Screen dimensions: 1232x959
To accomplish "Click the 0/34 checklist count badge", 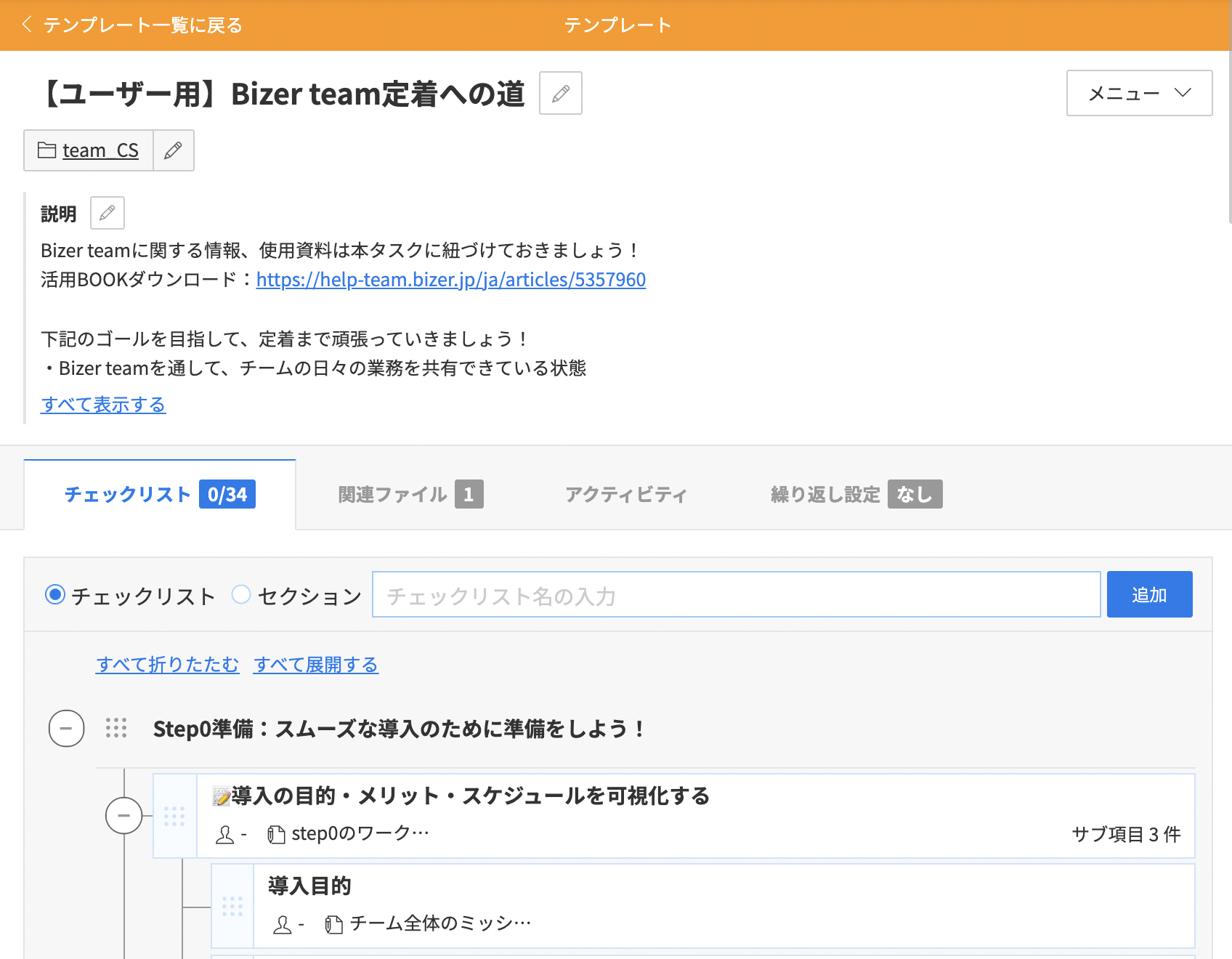I will (x=227, y=494).
